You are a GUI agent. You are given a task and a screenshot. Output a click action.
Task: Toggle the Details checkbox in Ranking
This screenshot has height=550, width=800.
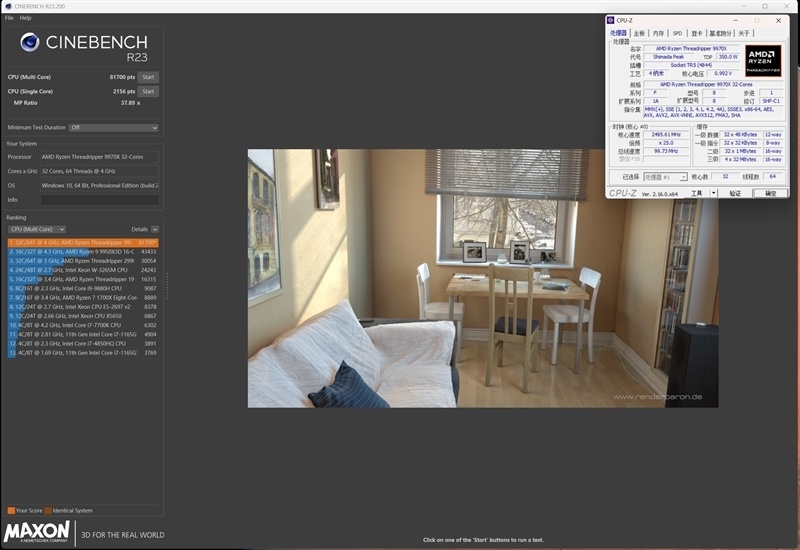(x=155, y=229)
